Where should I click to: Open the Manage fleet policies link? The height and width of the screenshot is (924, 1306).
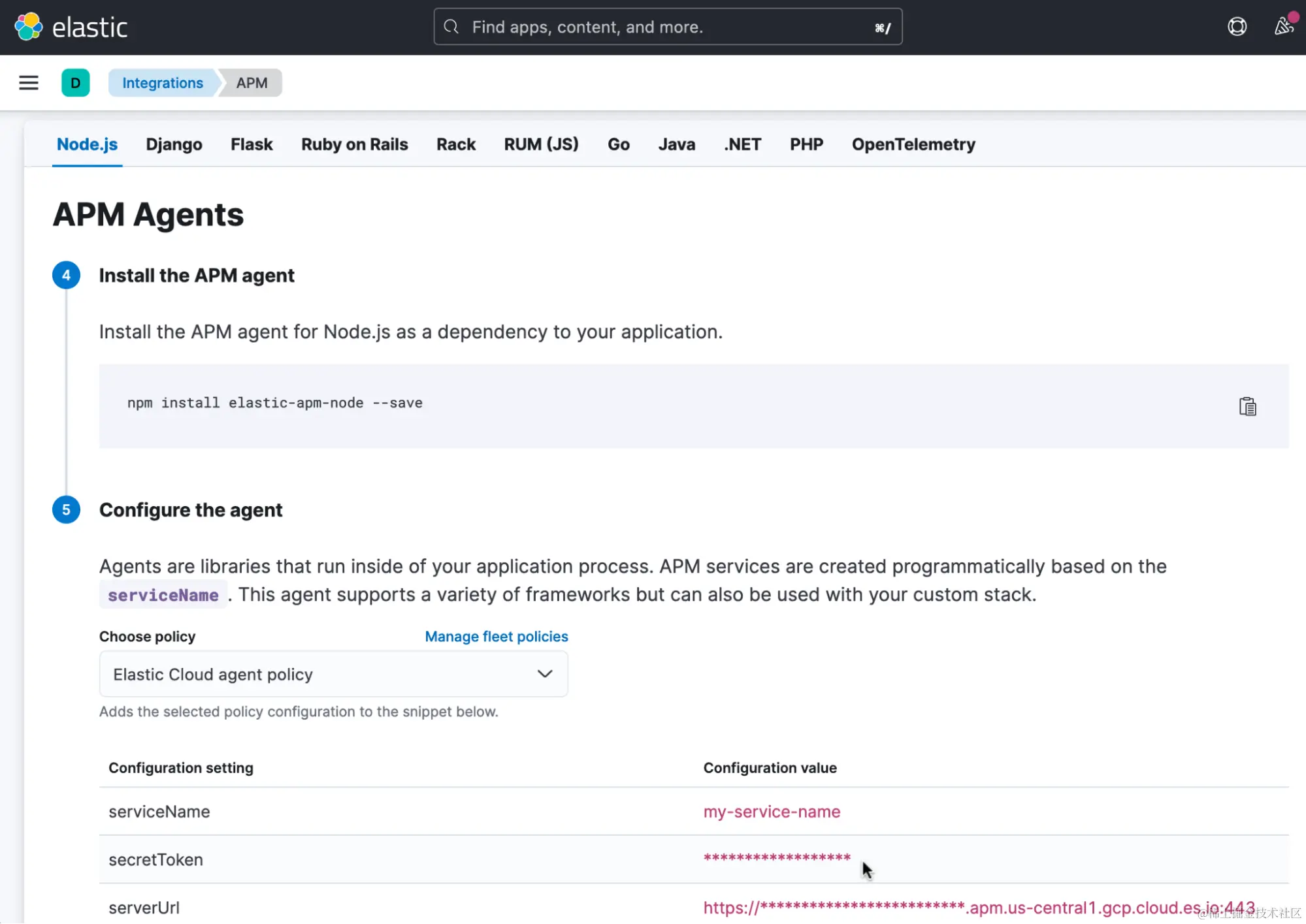[496, 636]
